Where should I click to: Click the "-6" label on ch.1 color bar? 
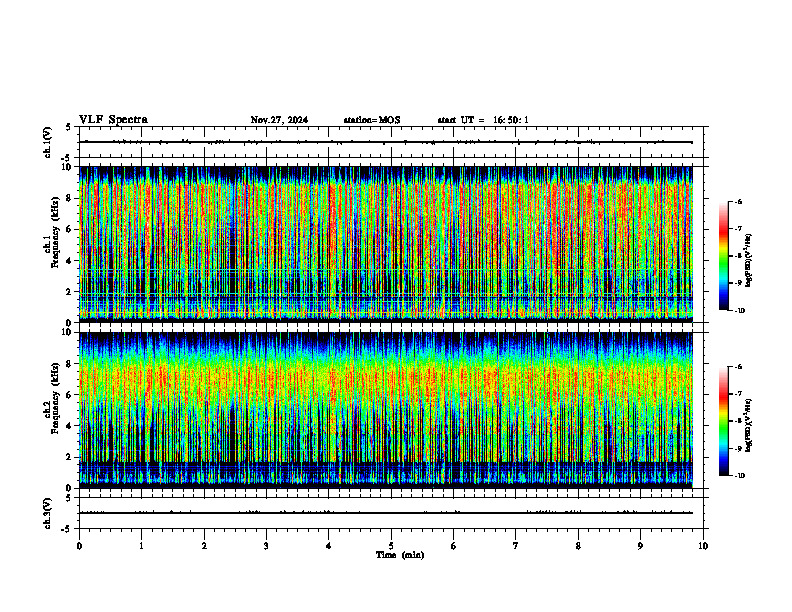click(738, 201)
